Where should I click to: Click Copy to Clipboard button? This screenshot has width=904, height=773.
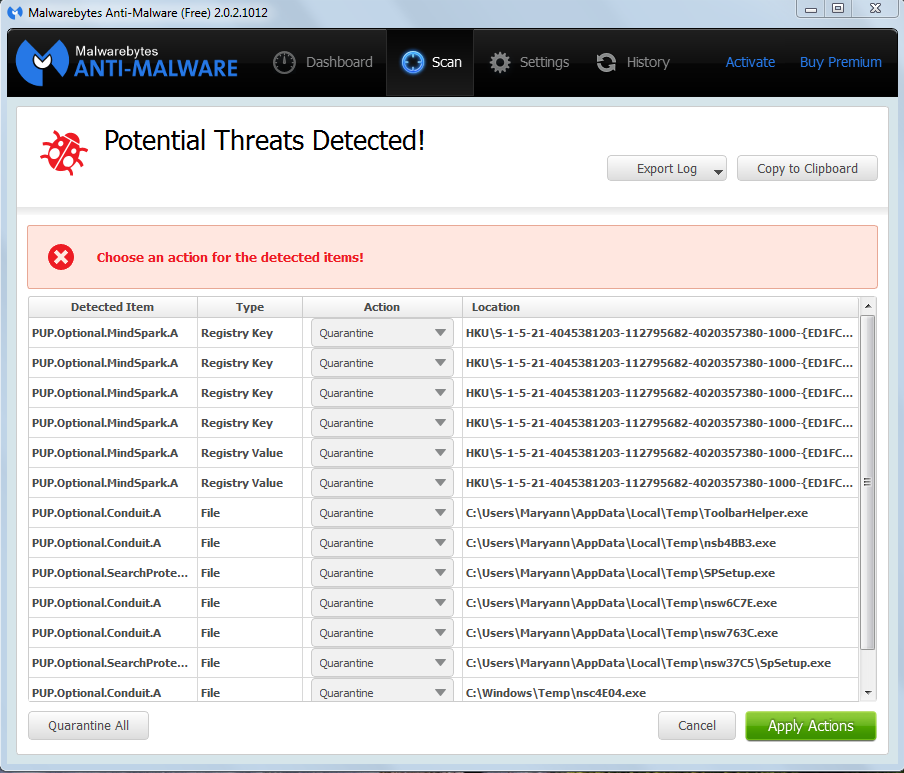click(x=807, y=168)
